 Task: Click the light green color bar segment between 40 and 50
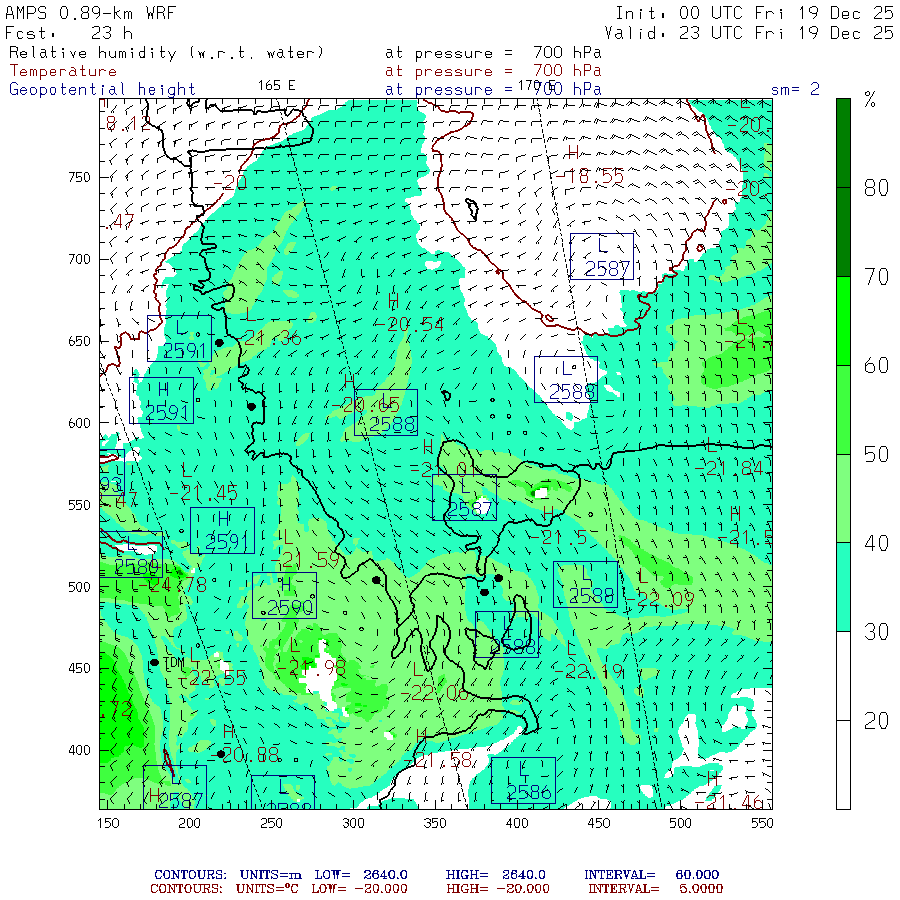click(x=843, y=499)
